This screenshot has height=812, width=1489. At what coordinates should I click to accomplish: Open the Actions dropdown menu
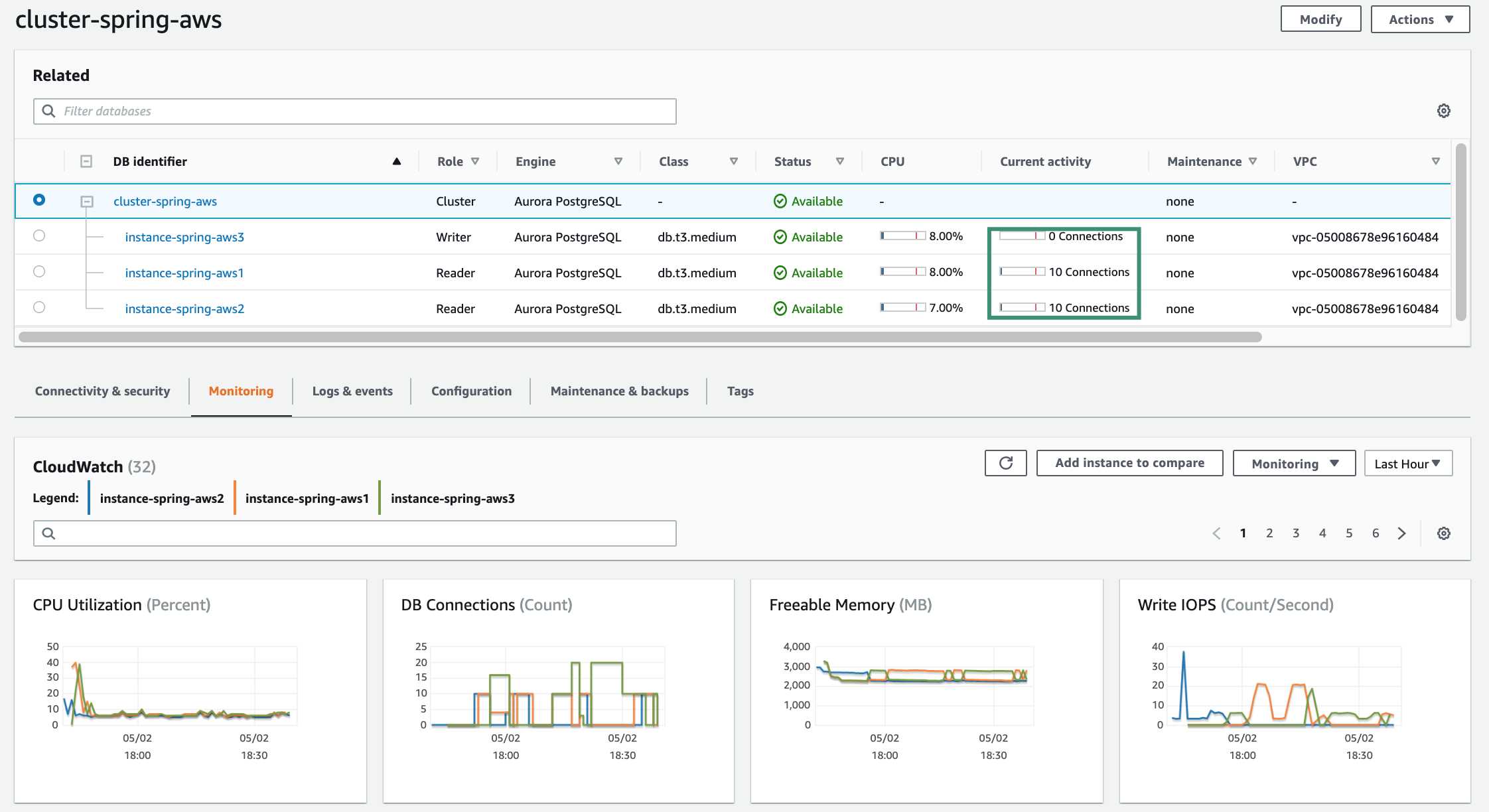[1420, 19]
